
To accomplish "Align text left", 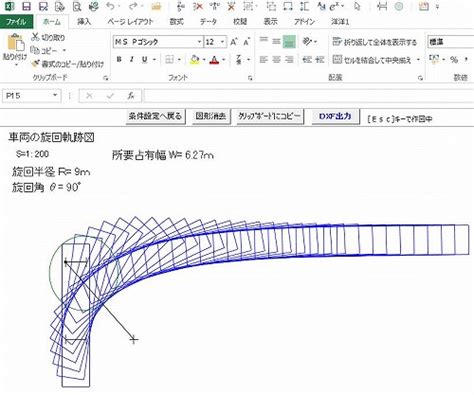I will [x=264, y=59].
